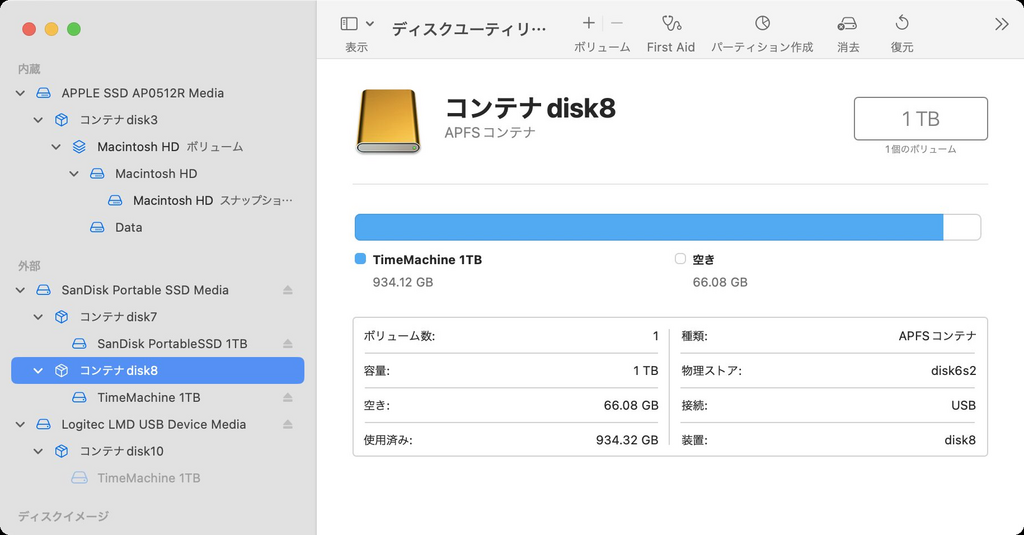Collapse the Logitec LMD USB Device Media row
This screenshot has height=535, width=1024.
tap(20, 425)
